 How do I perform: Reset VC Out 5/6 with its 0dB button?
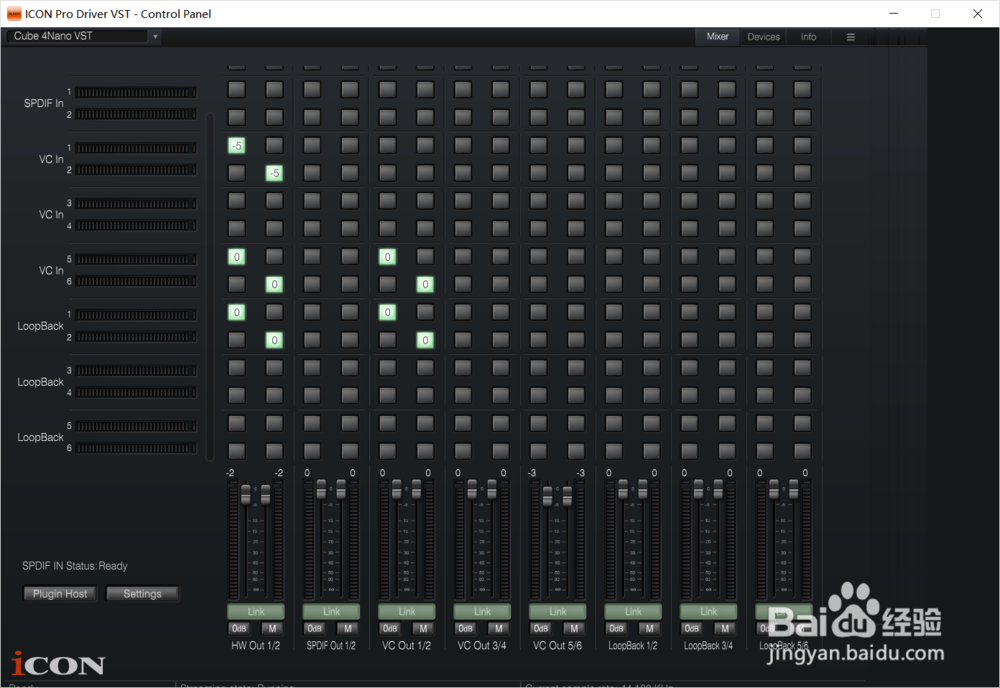pyautogui.click(x=541, y=629)
